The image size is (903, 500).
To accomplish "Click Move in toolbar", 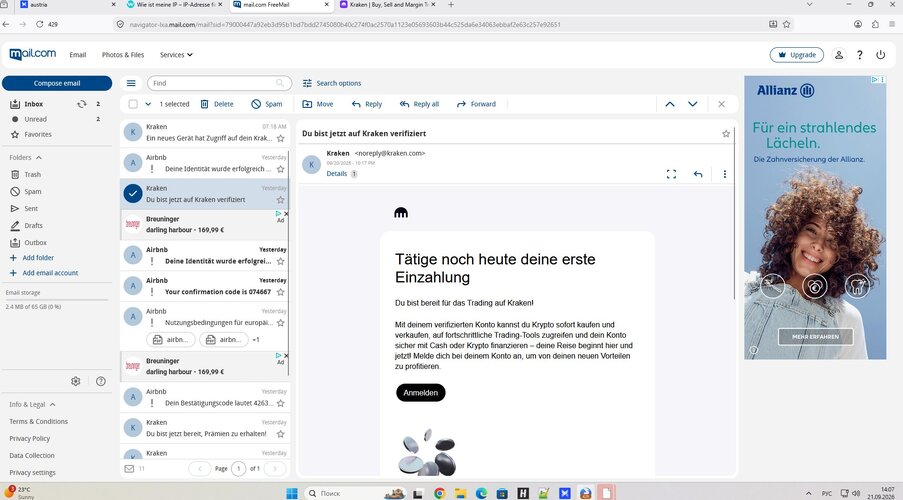I will [318, 104].
